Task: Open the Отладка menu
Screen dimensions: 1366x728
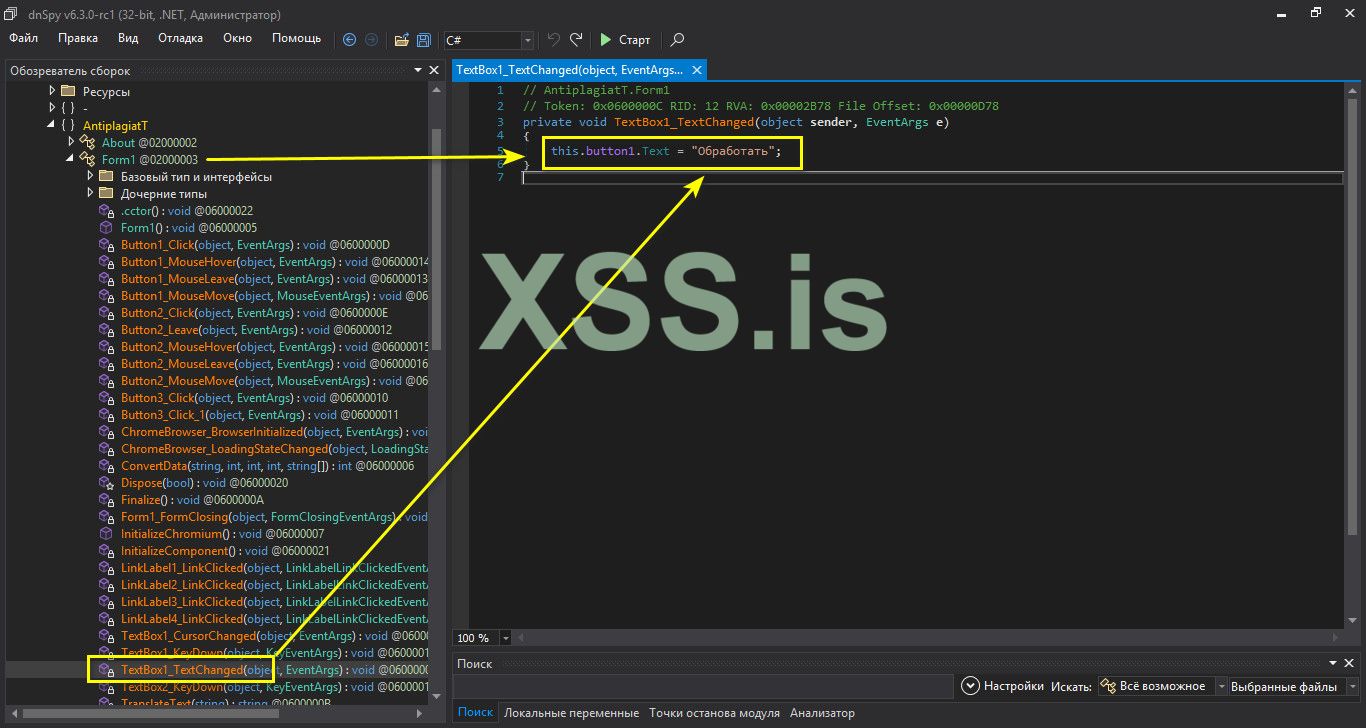Action: [180, 38]
